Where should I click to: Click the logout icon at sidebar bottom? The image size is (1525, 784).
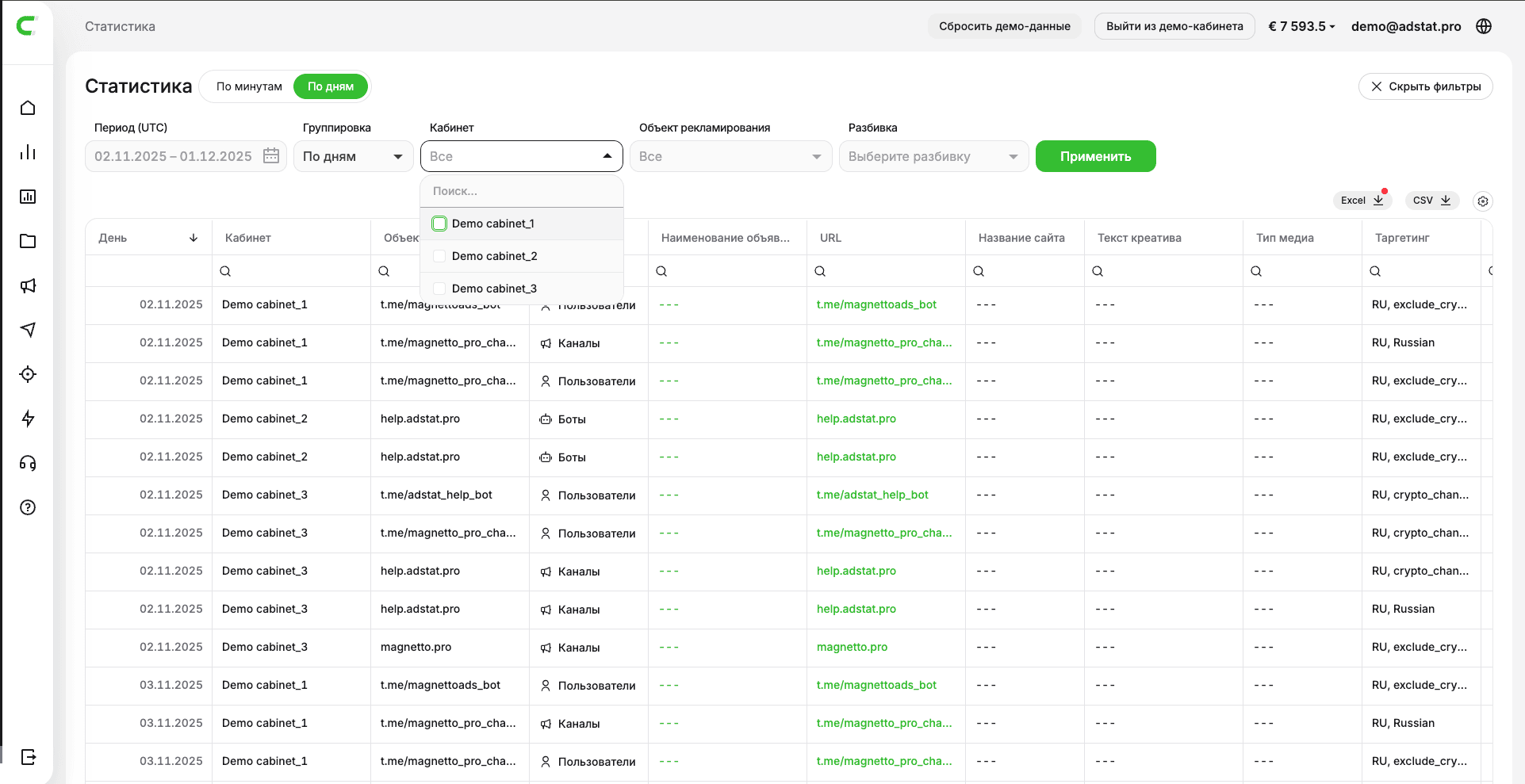tap(28, 757)
